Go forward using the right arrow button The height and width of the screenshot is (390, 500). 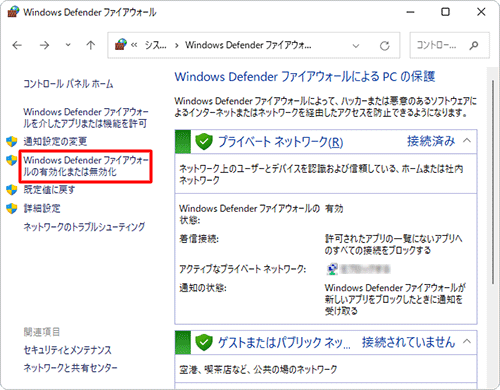coord(44,45)
